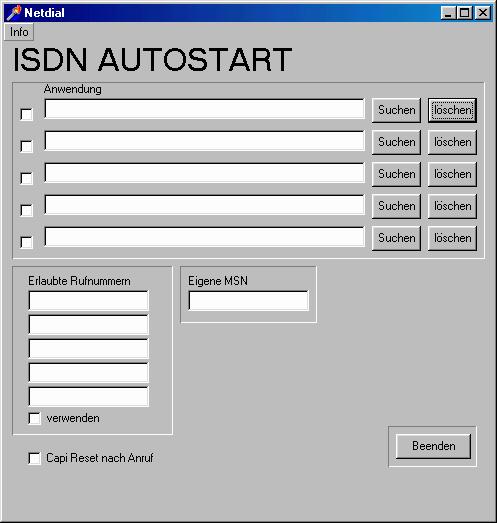Enable 'Capi Reset nach Anruf' option
This screenshot has width=497, height=523.
tap(34, 458)
